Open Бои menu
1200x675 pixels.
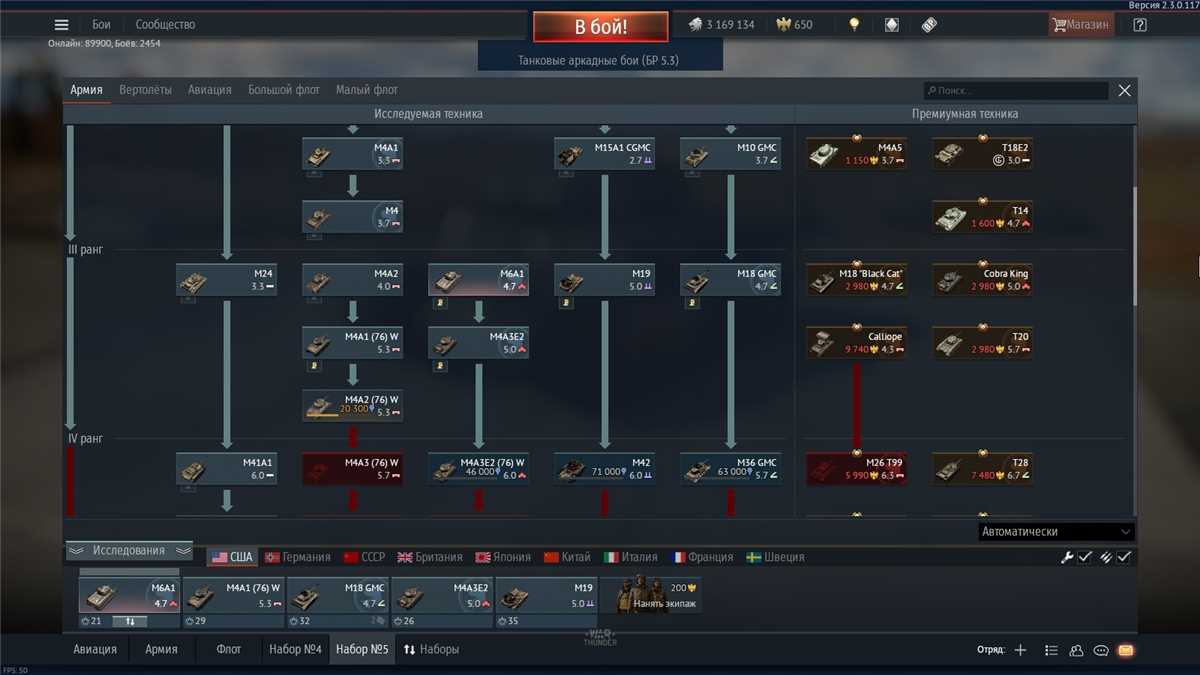click(101, 25)
